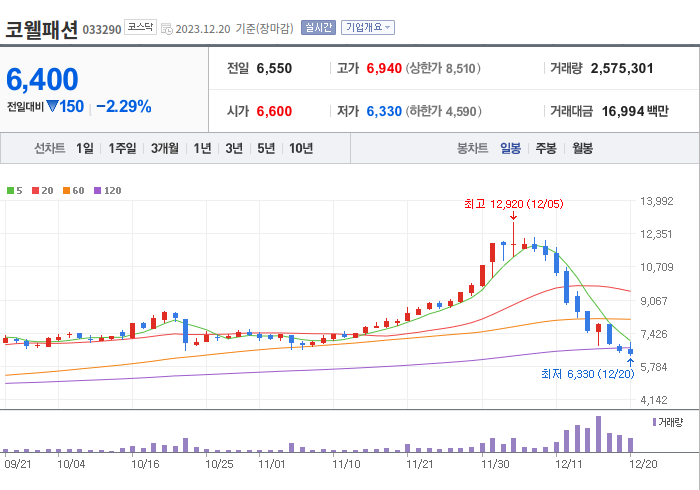This screenshot has width=700, height=490.
Task: Select the 1년 line chart tab
Action: (202, 148)
